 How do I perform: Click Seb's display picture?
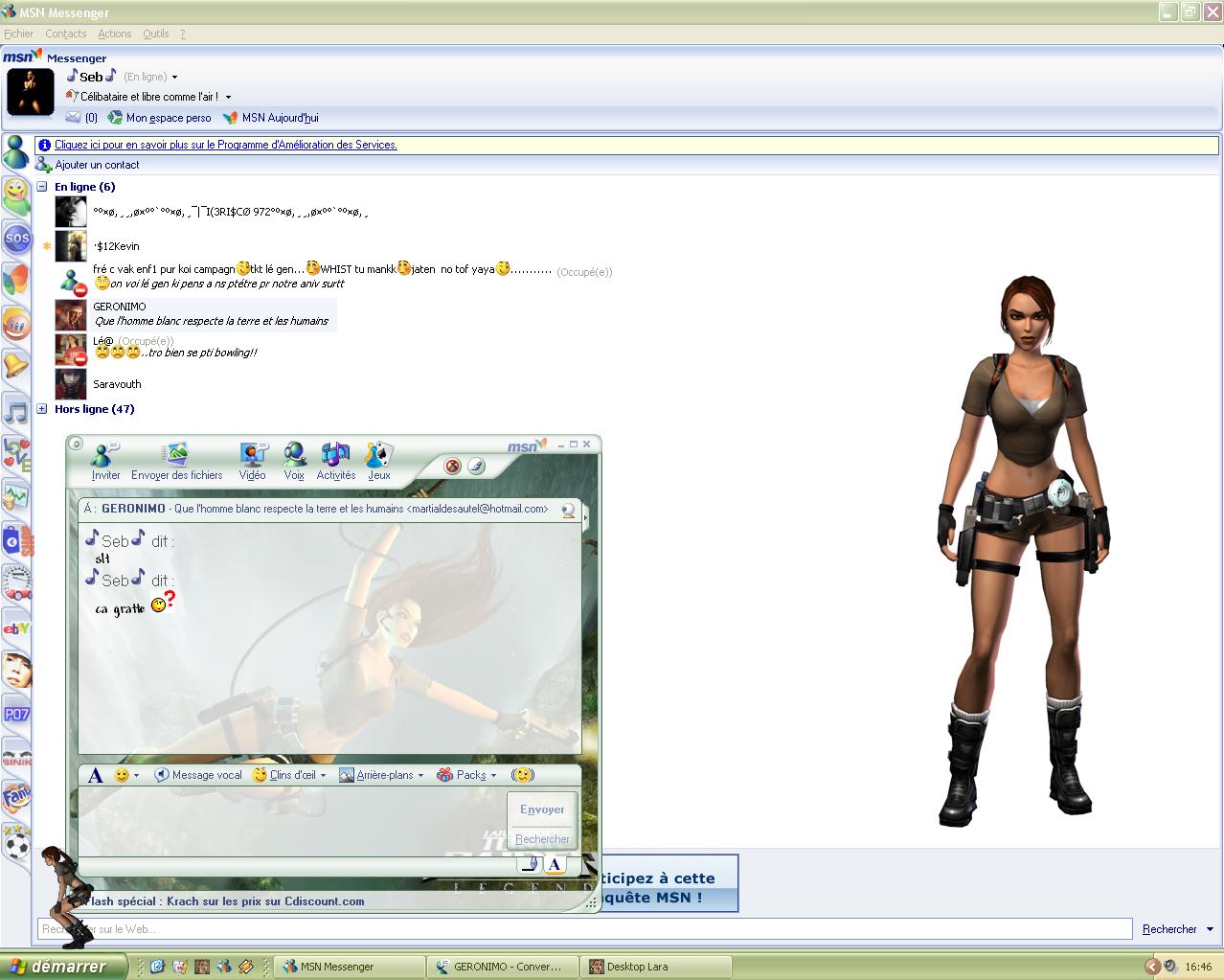(31, 92)
